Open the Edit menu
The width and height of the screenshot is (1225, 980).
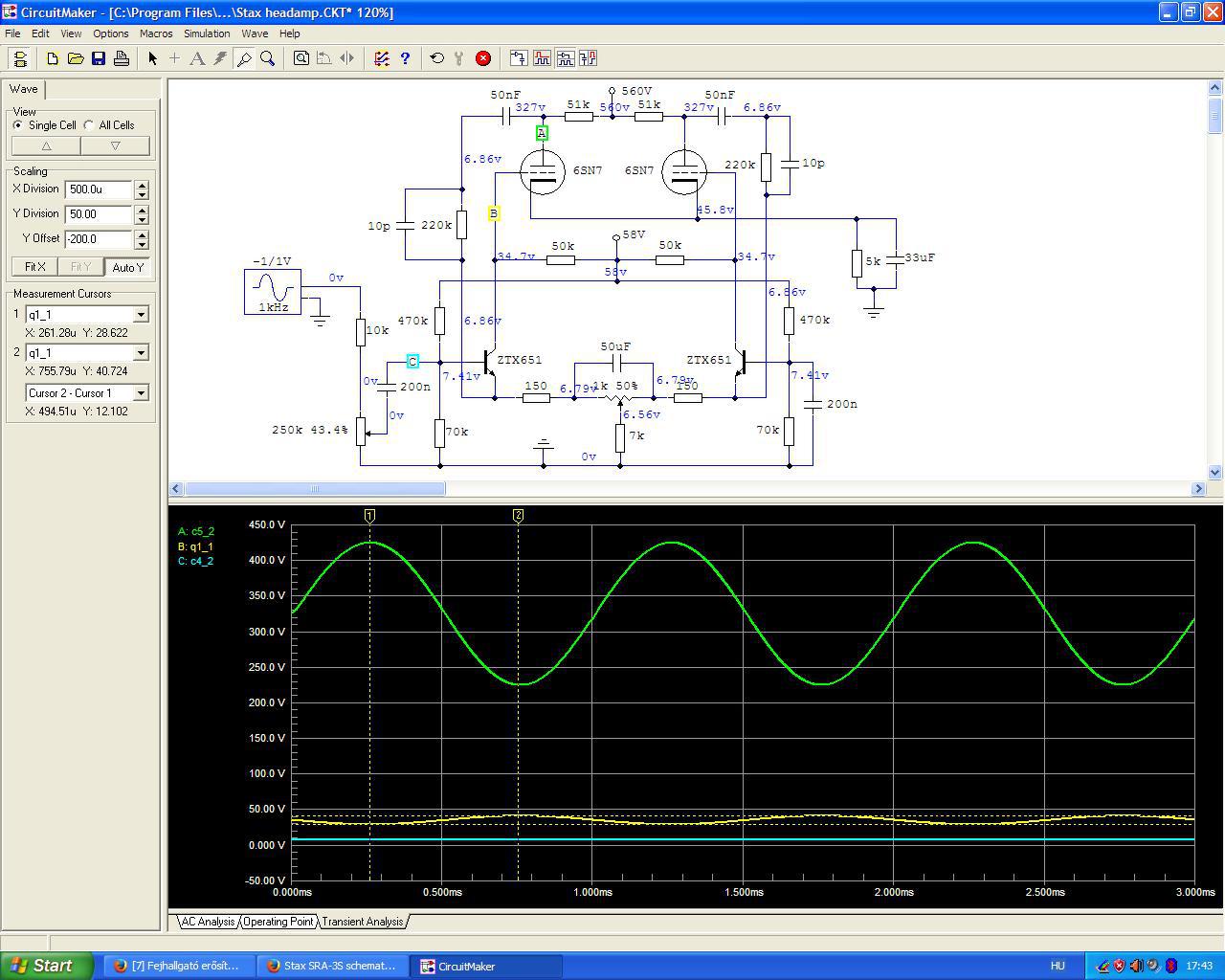(40, 33)
